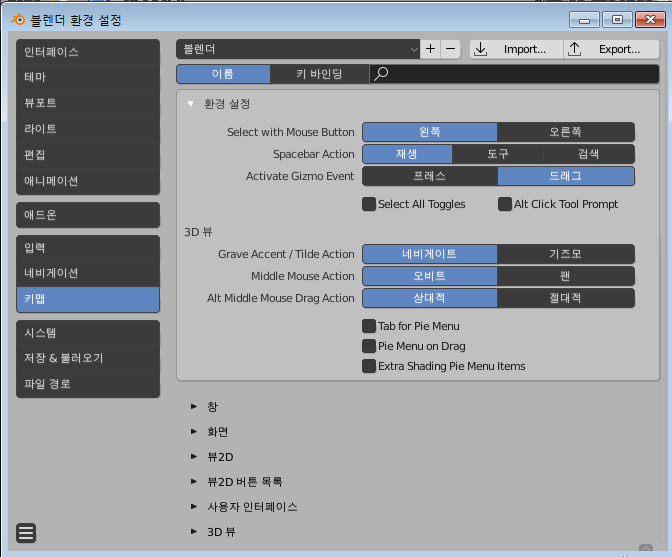Open the 테마 preferences tab
Screen dimensions: 672x557
pos(88,77)
